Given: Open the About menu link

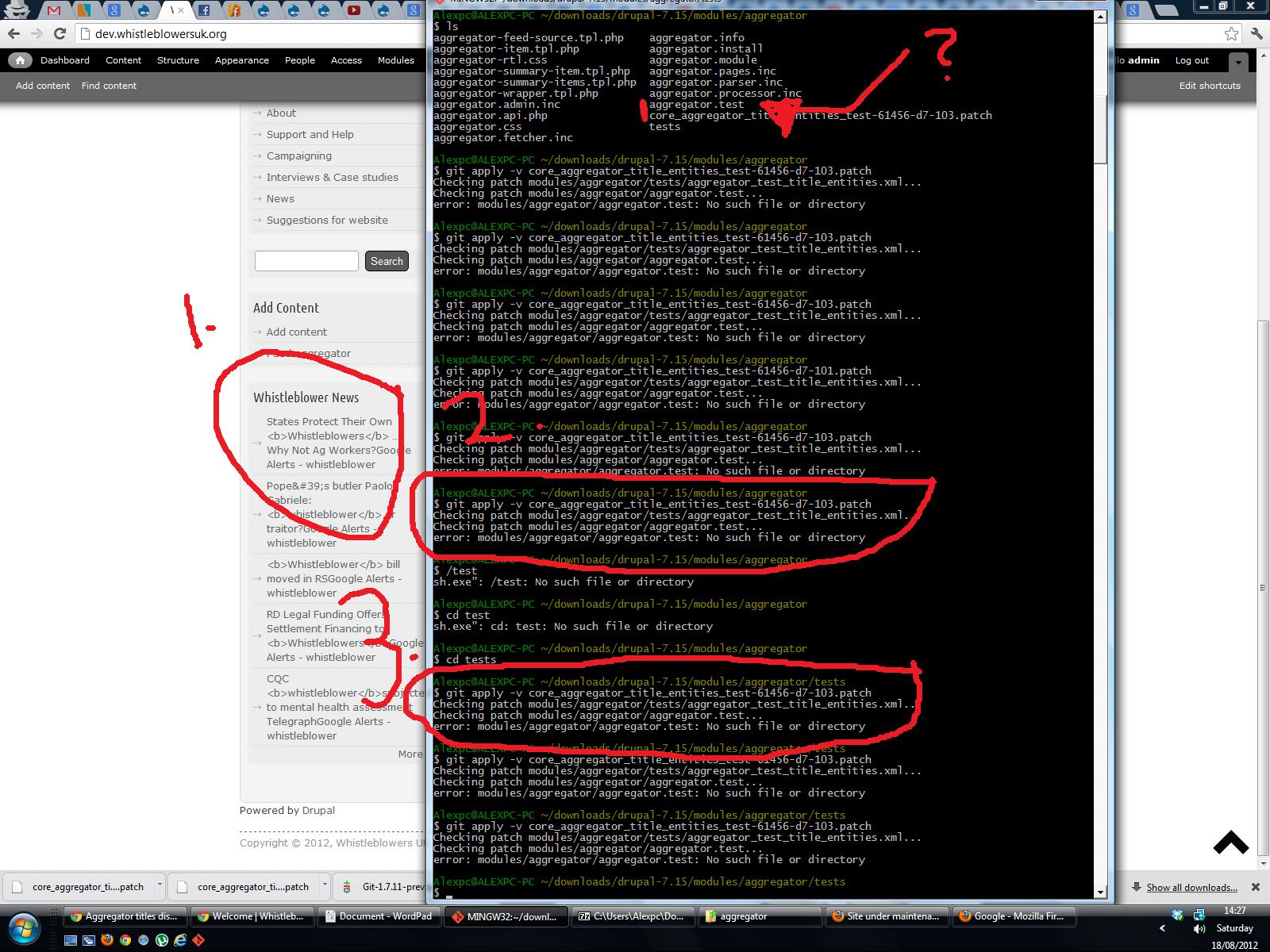Looking at the screenshot, I should pos(281,113).
